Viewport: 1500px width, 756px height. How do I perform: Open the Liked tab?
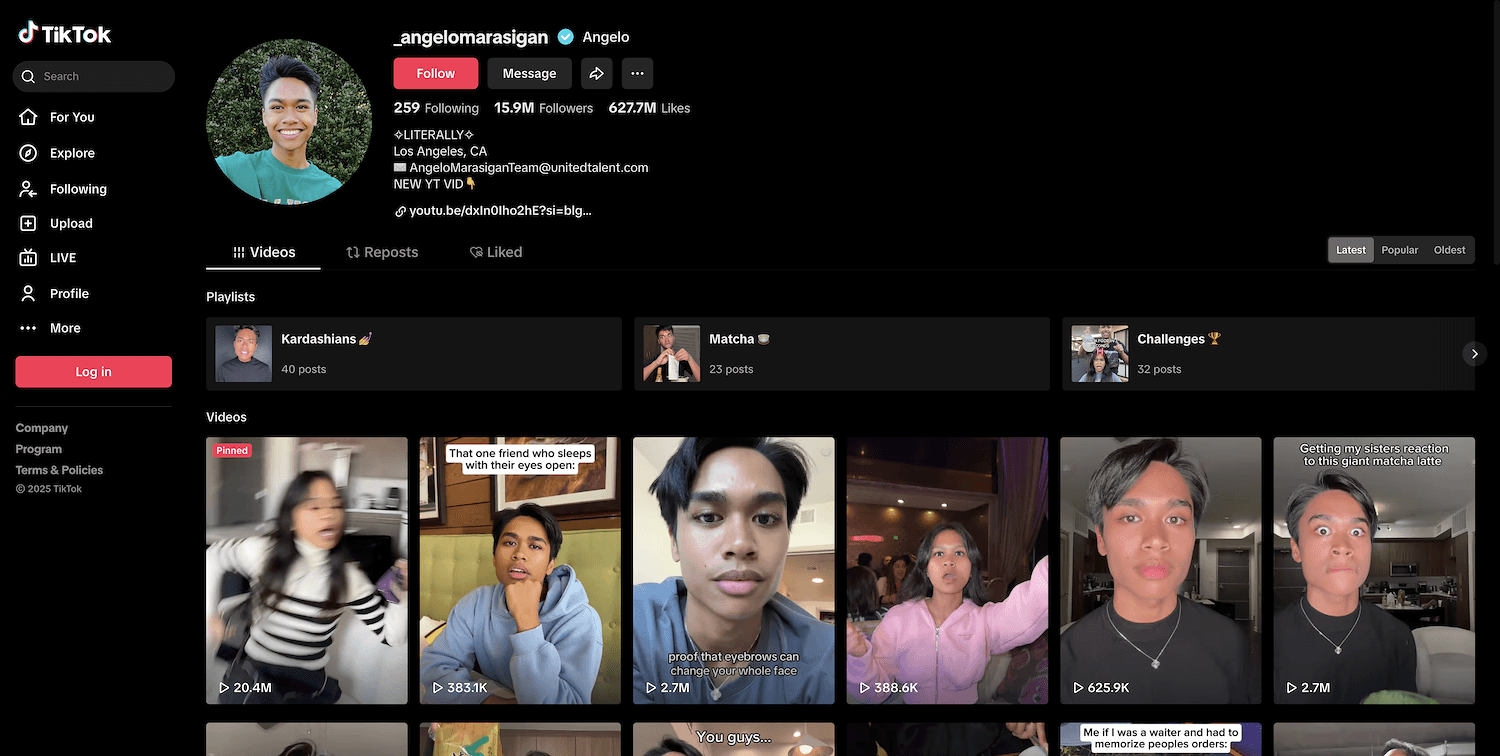tap(496, 252)
